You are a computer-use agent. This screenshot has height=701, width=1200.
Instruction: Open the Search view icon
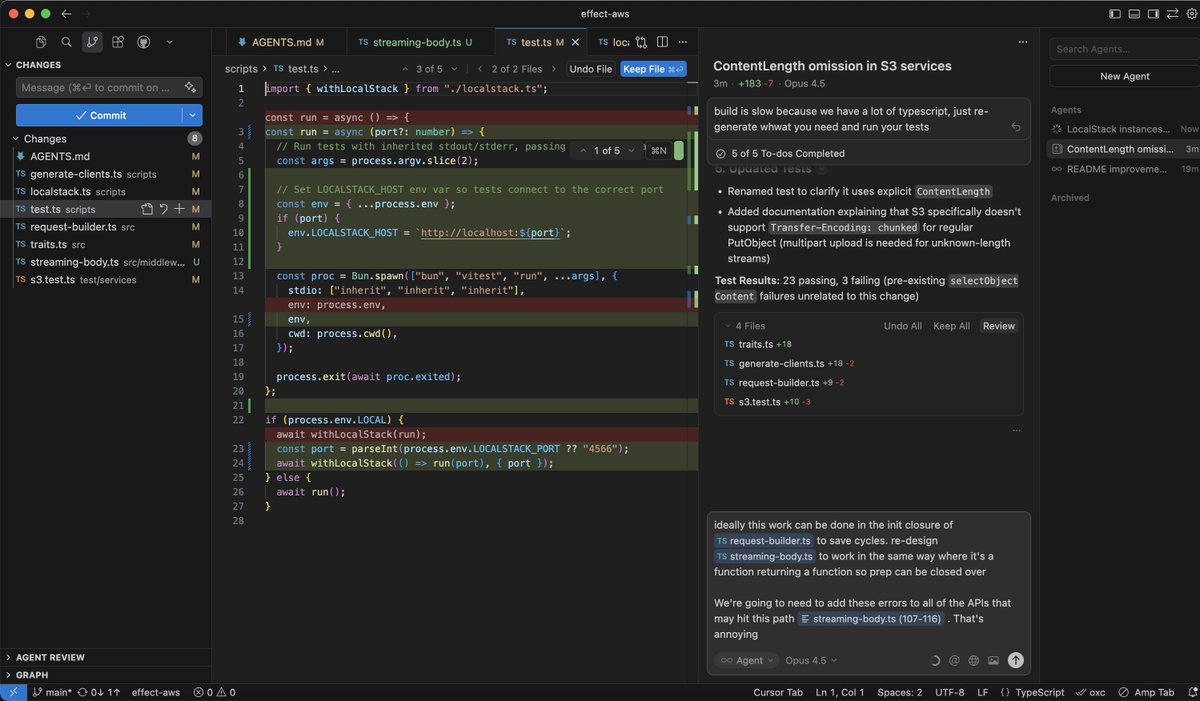(66, 42)
